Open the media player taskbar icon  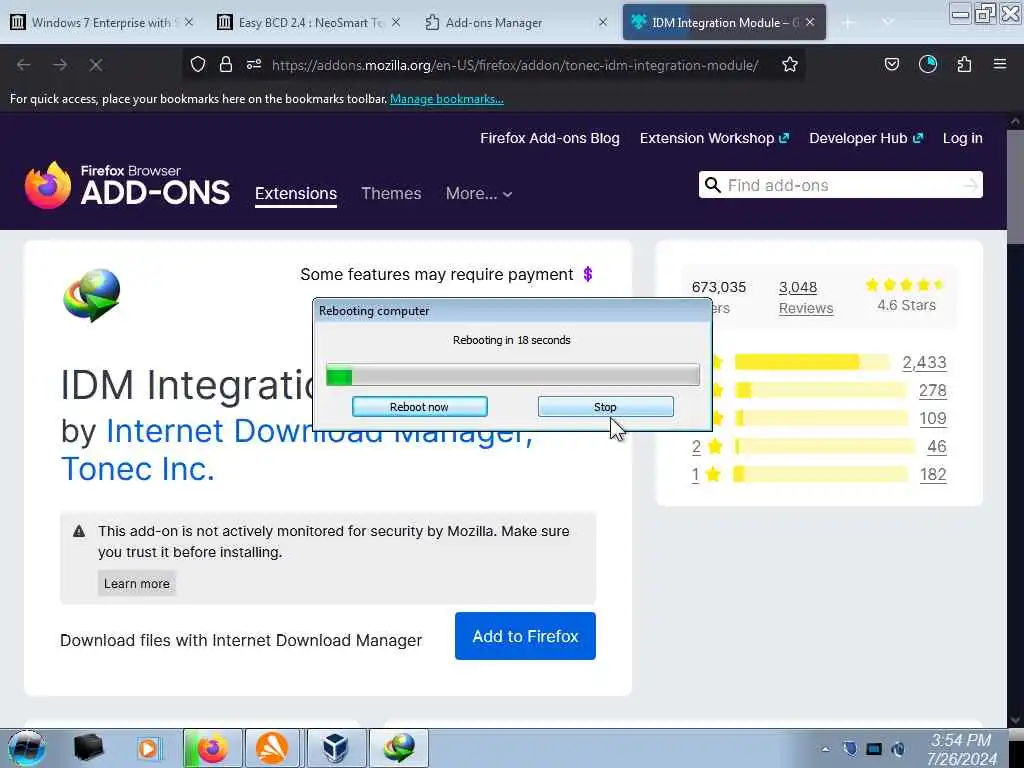(x=148, y=748)
